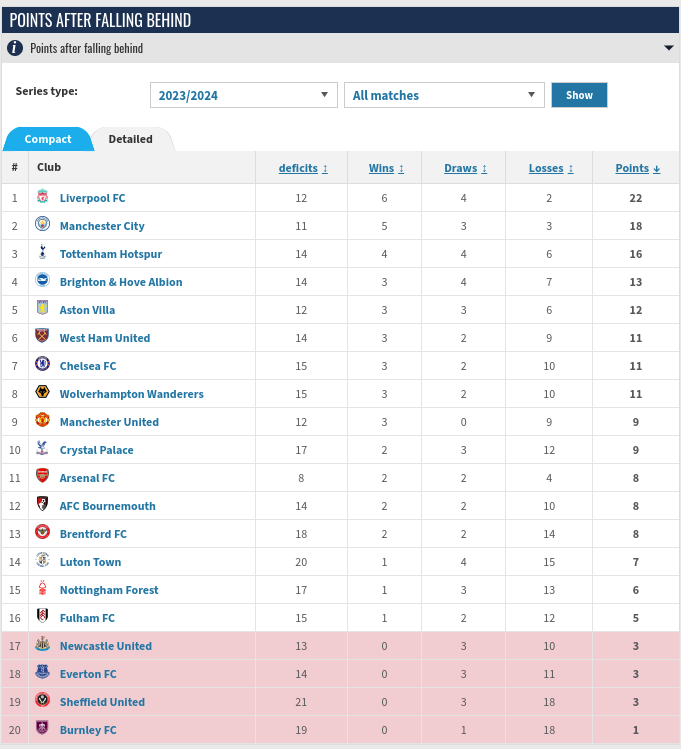Image resolution: width=681 pixels, height=749 pixels.
Task: Click the Crystal Palace crest icon
Action: point(42,449)
